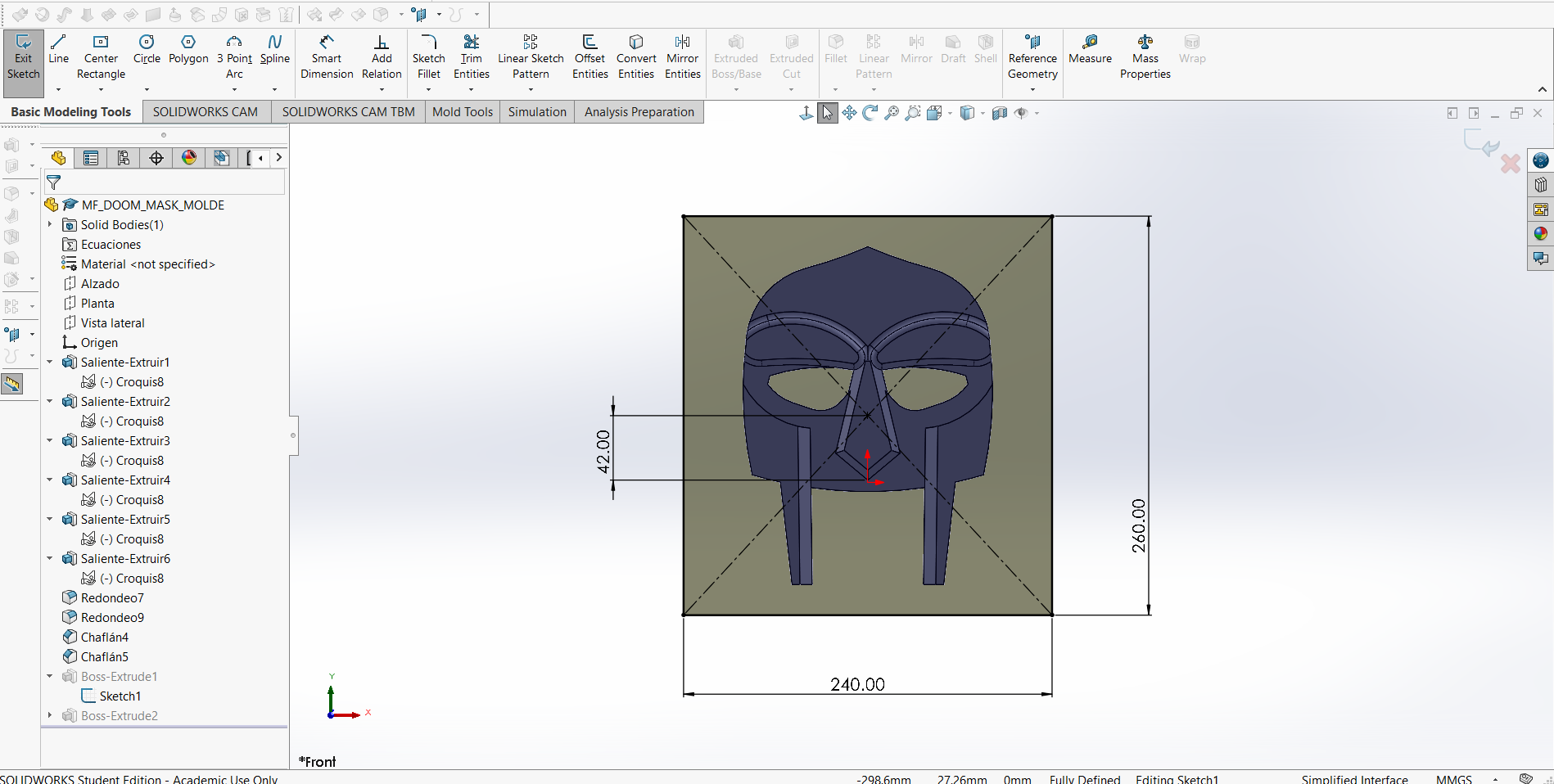Click the red cancel sketch X
Image resolution: width=1554 pixels, height=784 pixels.
tap(1511, 164)
